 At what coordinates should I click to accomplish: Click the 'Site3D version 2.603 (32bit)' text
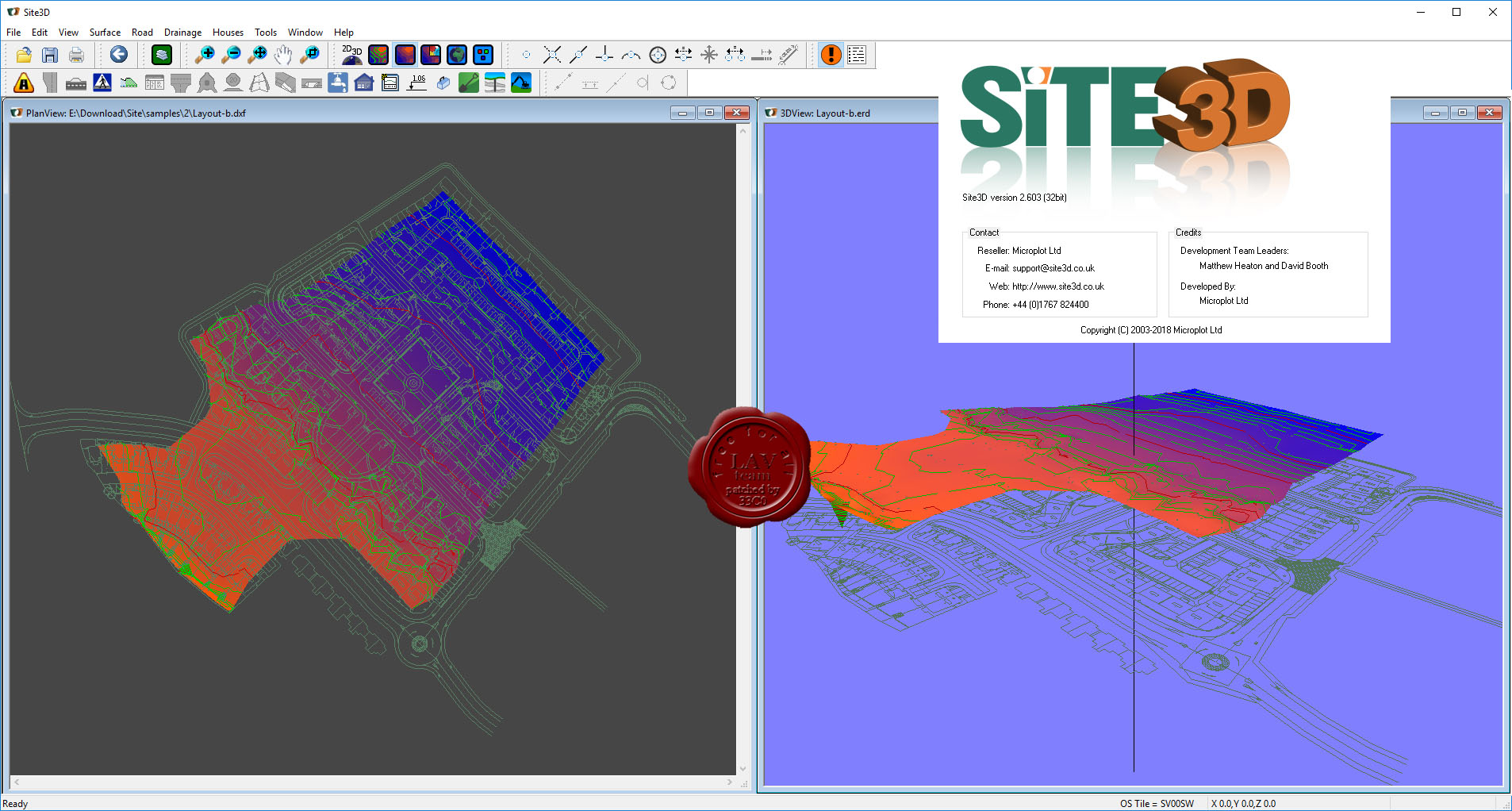1014,198
